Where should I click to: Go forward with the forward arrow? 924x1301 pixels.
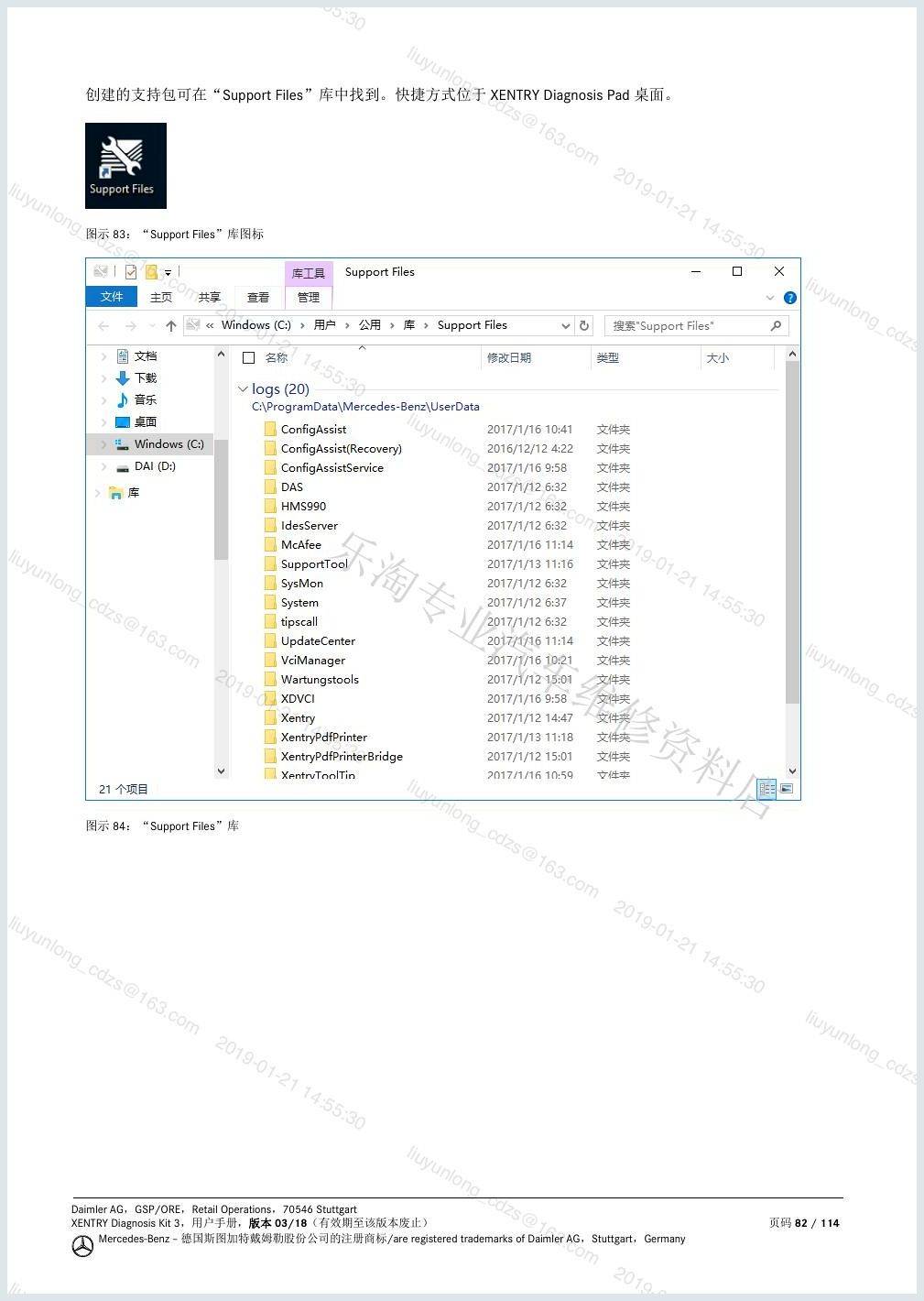click(130, 325)
